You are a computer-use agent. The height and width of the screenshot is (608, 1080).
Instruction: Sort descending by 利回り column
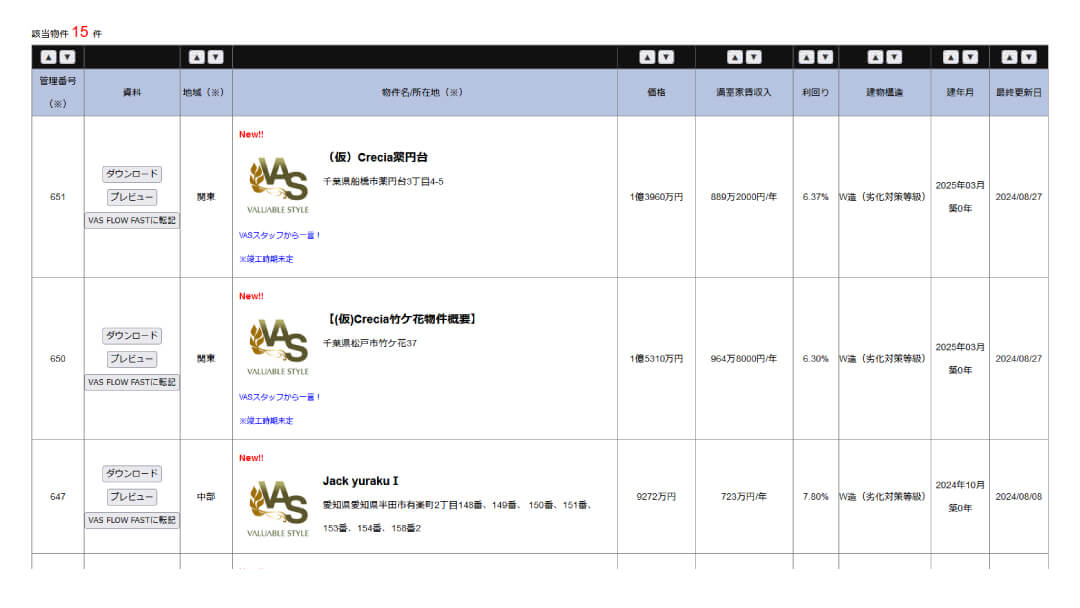(x=825, y=57)
